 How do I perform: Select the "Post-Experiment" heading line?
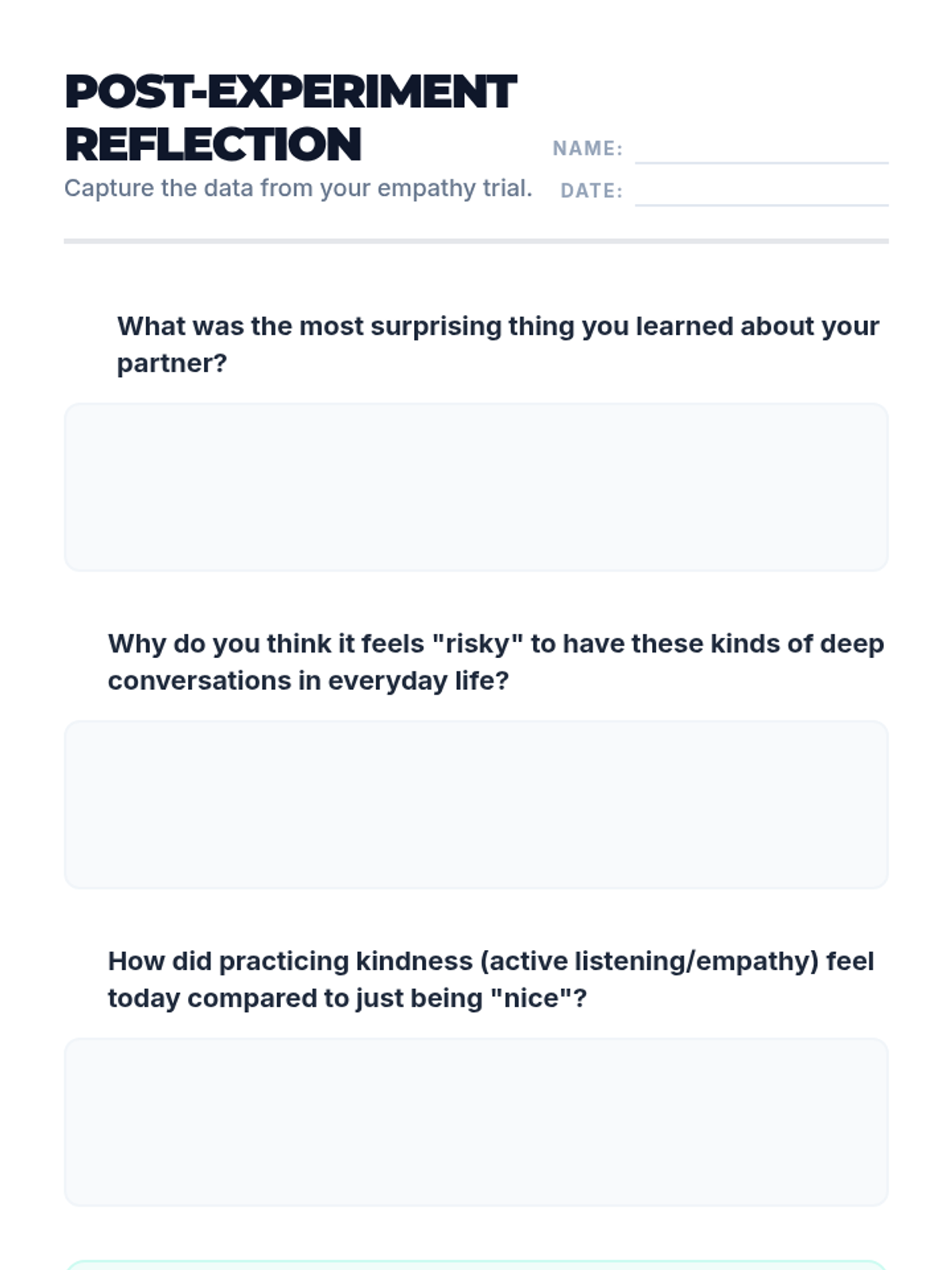pyautogui.click(x=290, y=91)
